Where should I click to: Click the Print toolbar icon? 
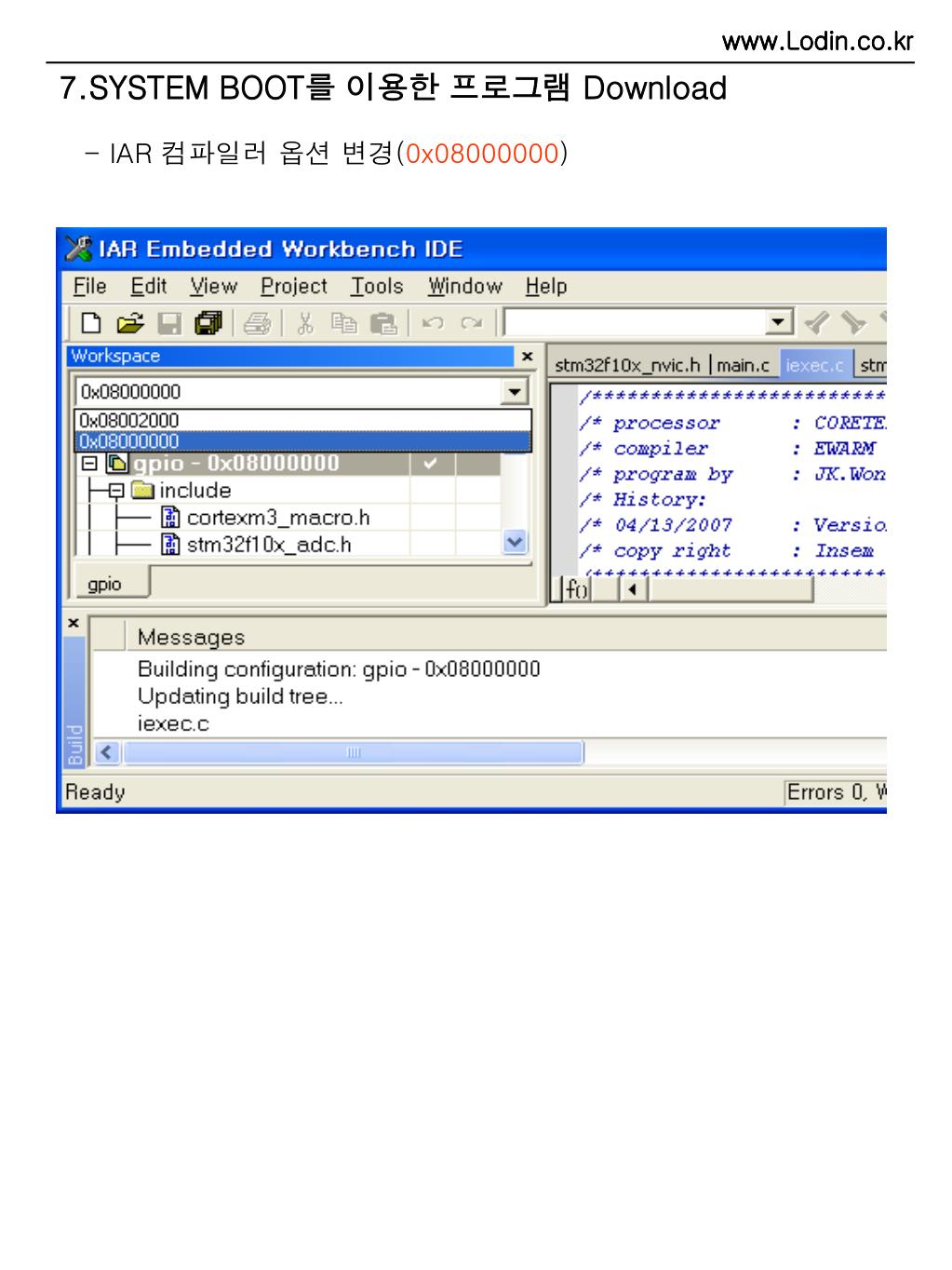coord(258,323)
